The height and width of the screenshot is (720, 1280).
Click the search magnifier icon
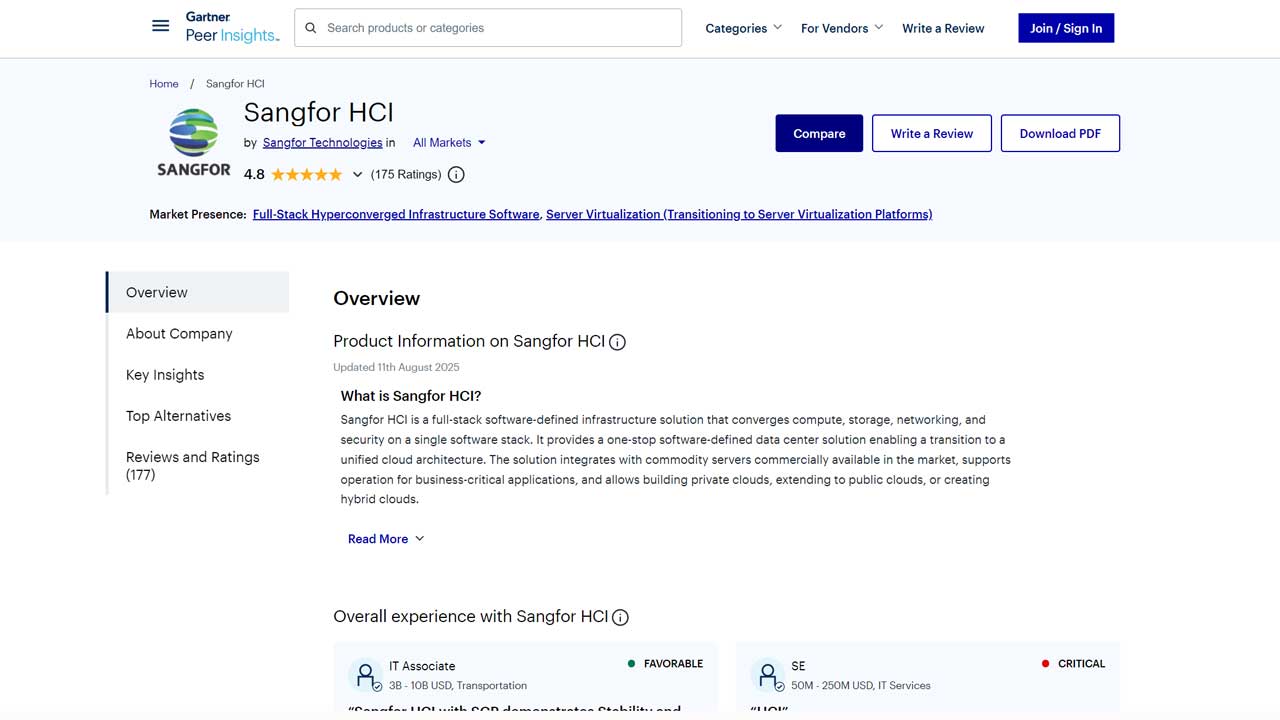pyautogui.click(x=311, y=28)
